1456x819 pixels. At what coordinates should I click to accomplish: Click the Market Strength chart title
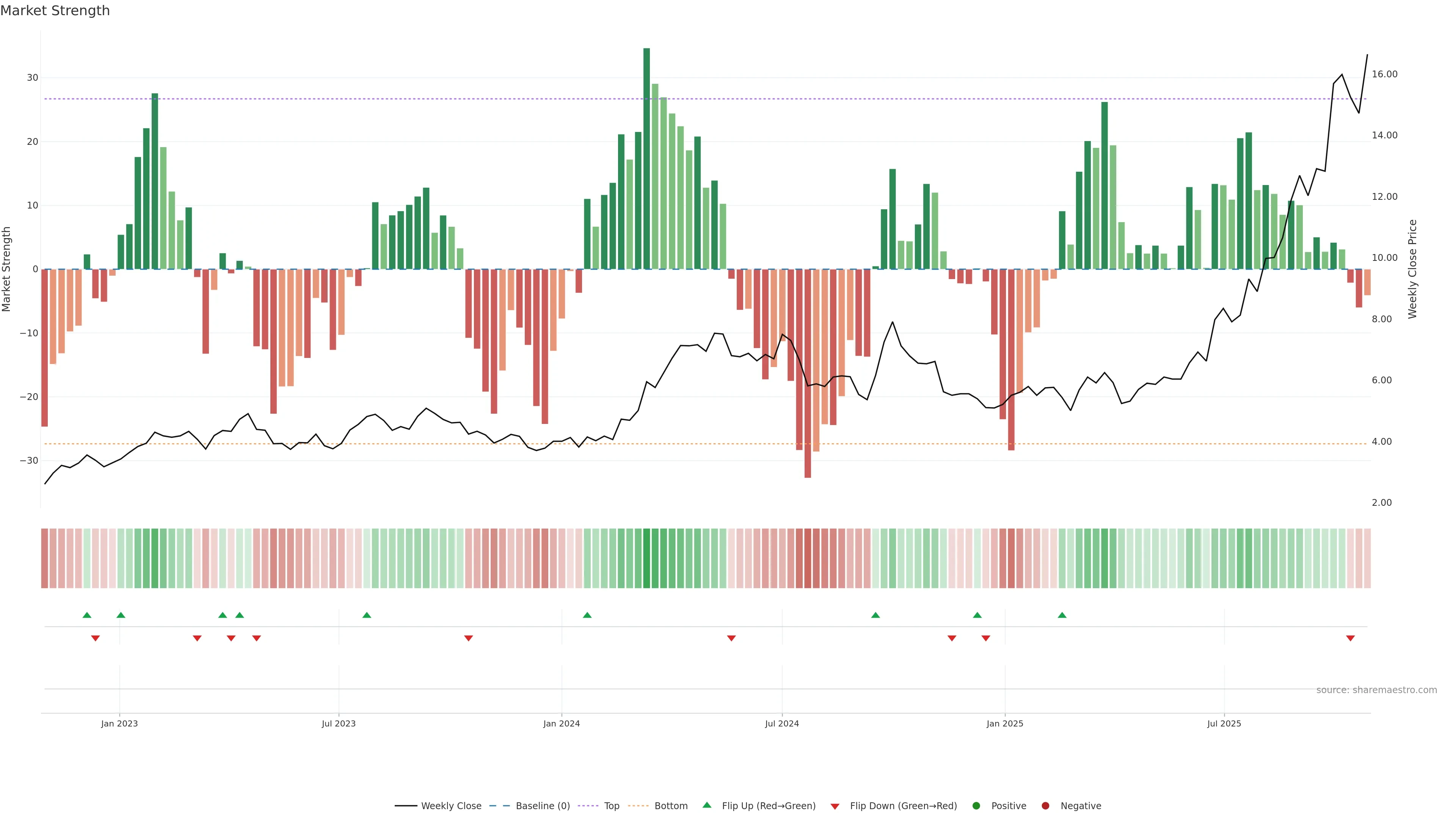click(x=55, y=11)
